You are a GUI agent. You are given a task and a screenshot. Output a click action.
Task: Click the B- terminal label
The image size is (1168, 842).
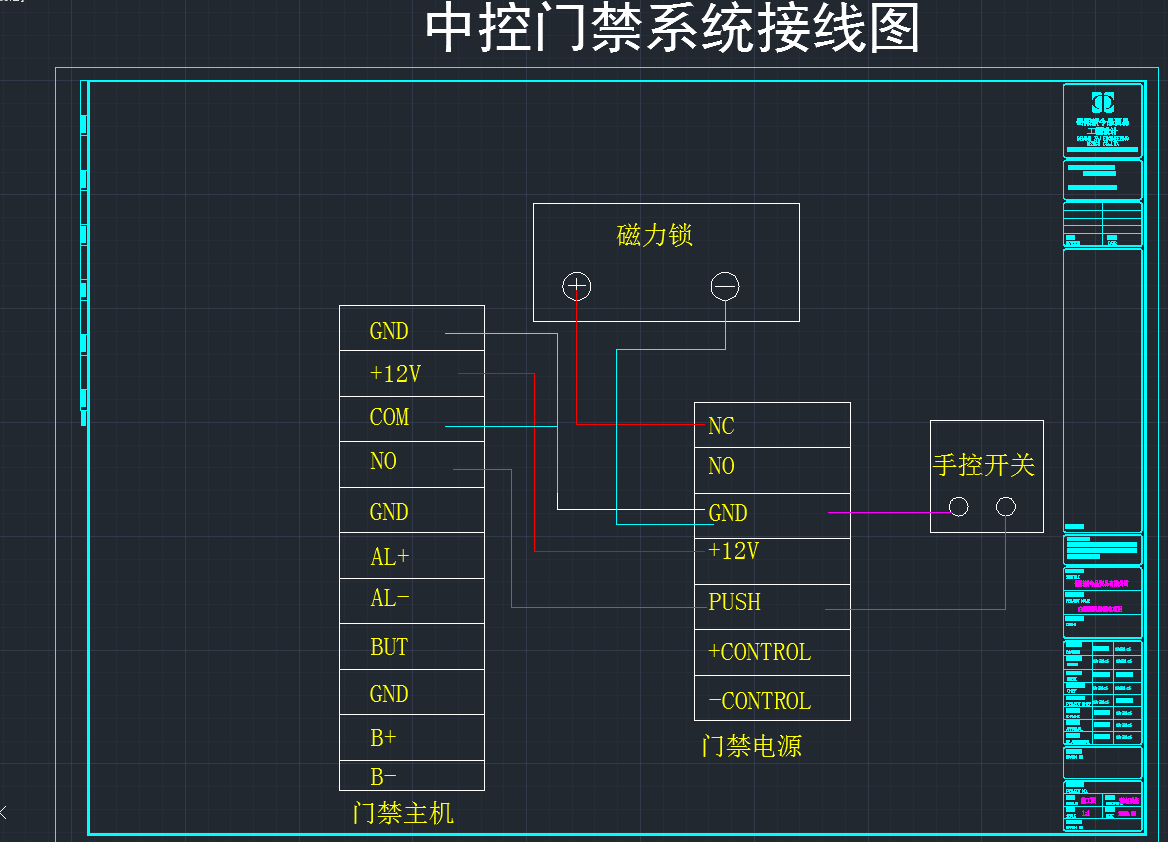tap(383, 777)
